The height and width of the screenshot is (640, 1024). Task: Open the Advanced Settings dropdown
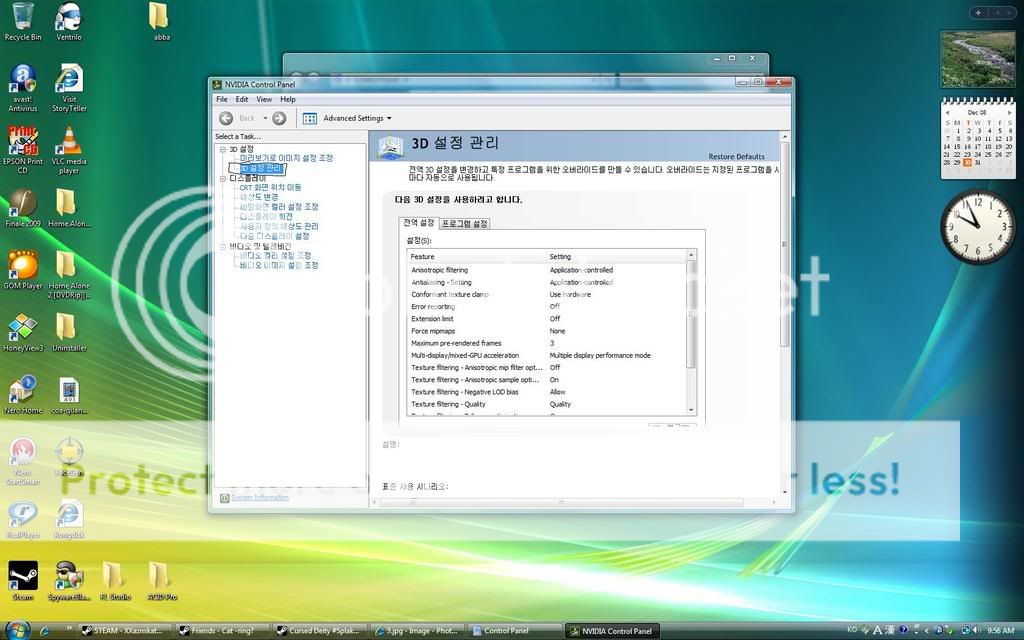357,118
